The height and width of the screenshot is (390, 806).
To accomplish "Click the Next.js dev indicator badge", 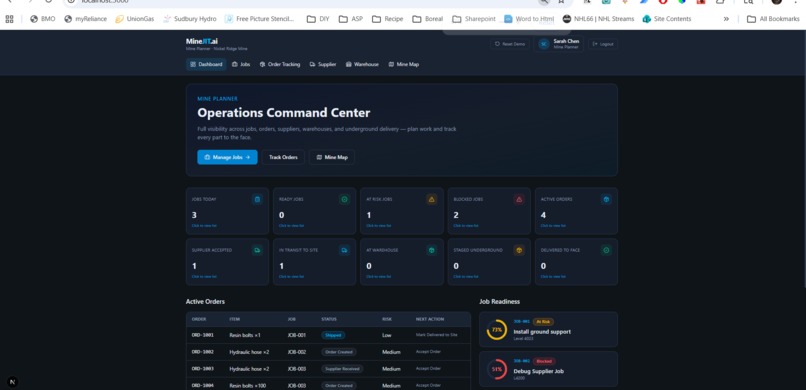I will tap(13, 382).
